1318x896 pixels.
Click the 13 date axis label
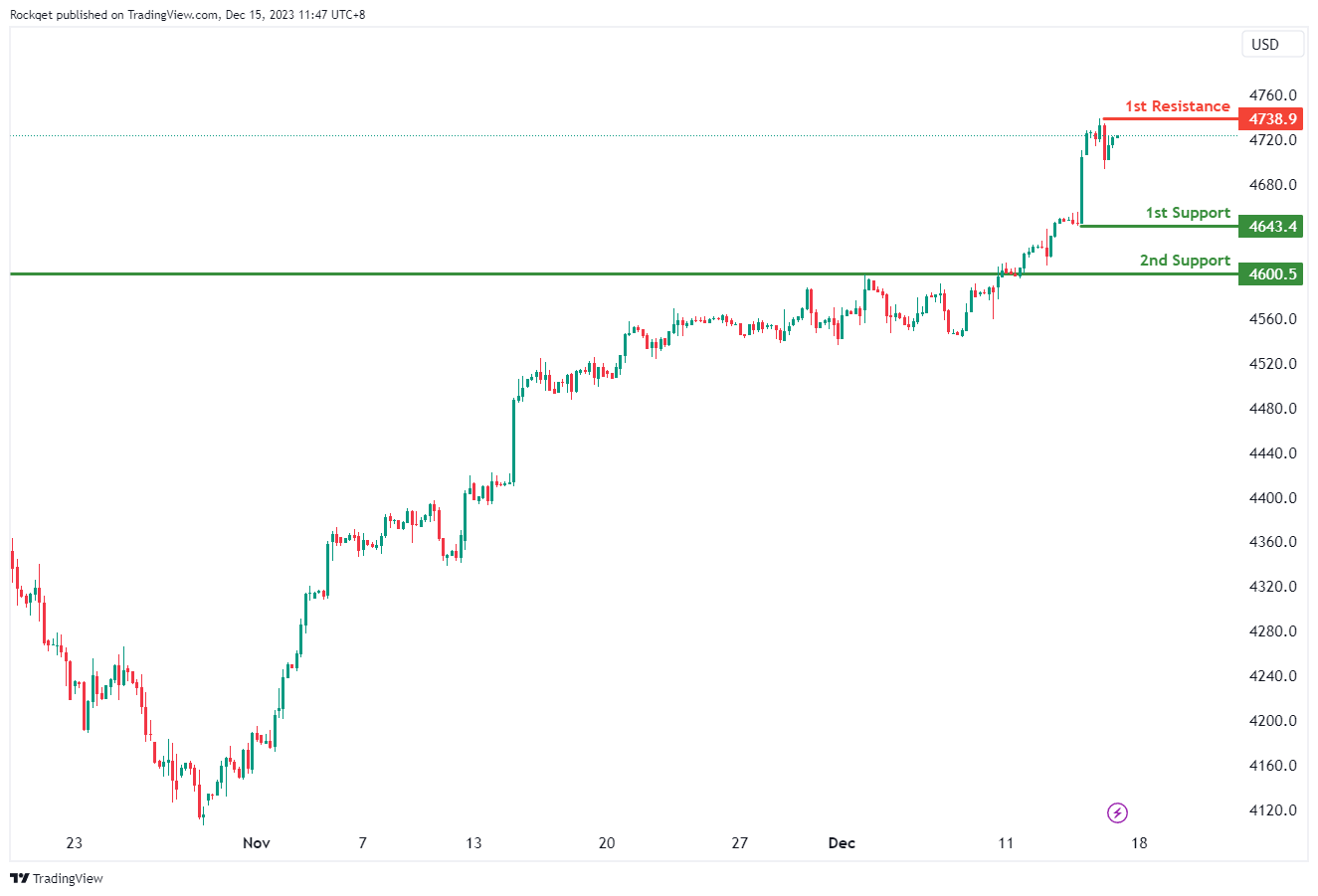click(x=473, y=843)
